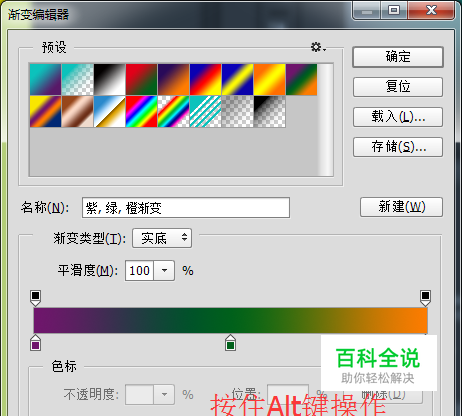Expand the smoothness percentage dropdown arrow
This screenshot has width=462, height=416.
pyautogui.click(x=164, y=270)
